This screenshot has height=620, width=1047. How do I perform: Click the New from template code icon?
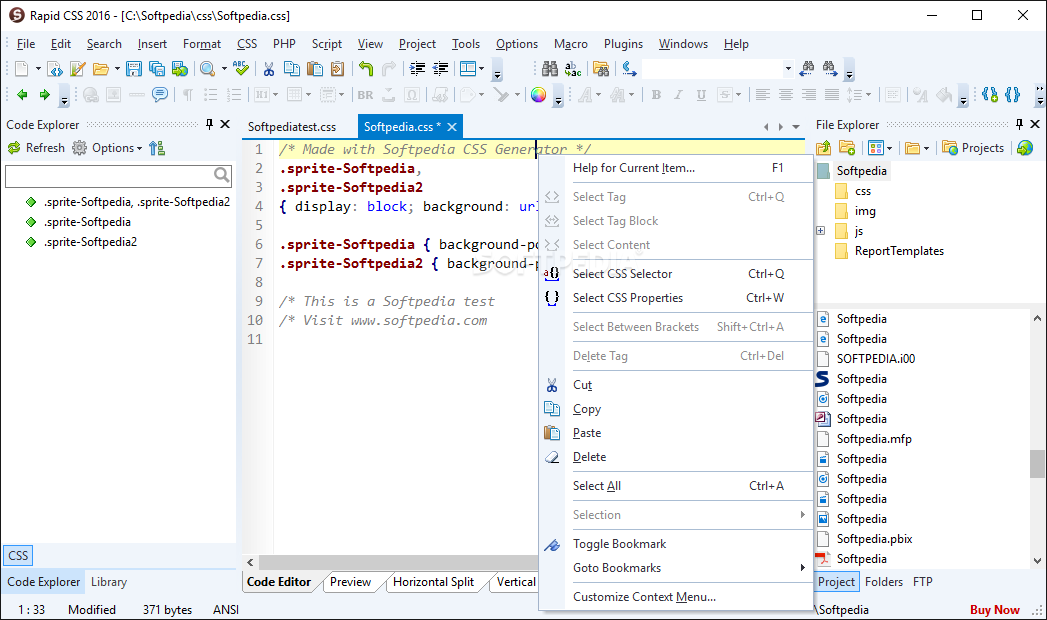pyautogui.click(x=55, y=69)
